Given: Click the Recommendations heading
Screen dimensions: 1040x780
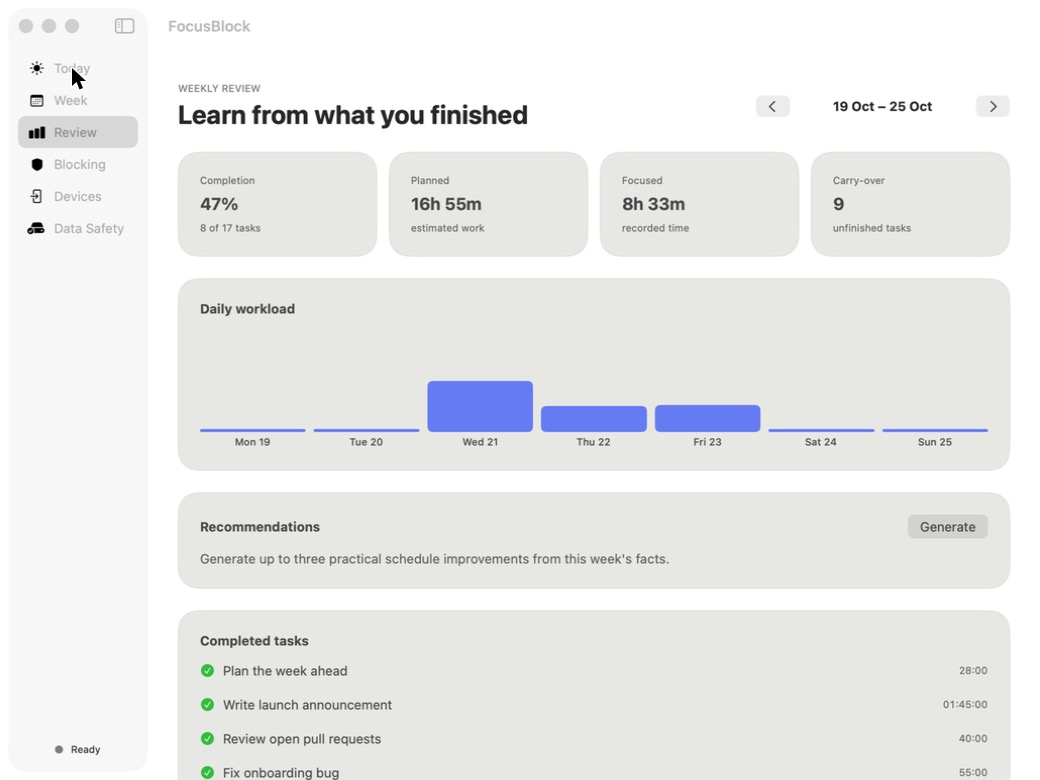Looking at the screenshot, I should coord(260,527).
